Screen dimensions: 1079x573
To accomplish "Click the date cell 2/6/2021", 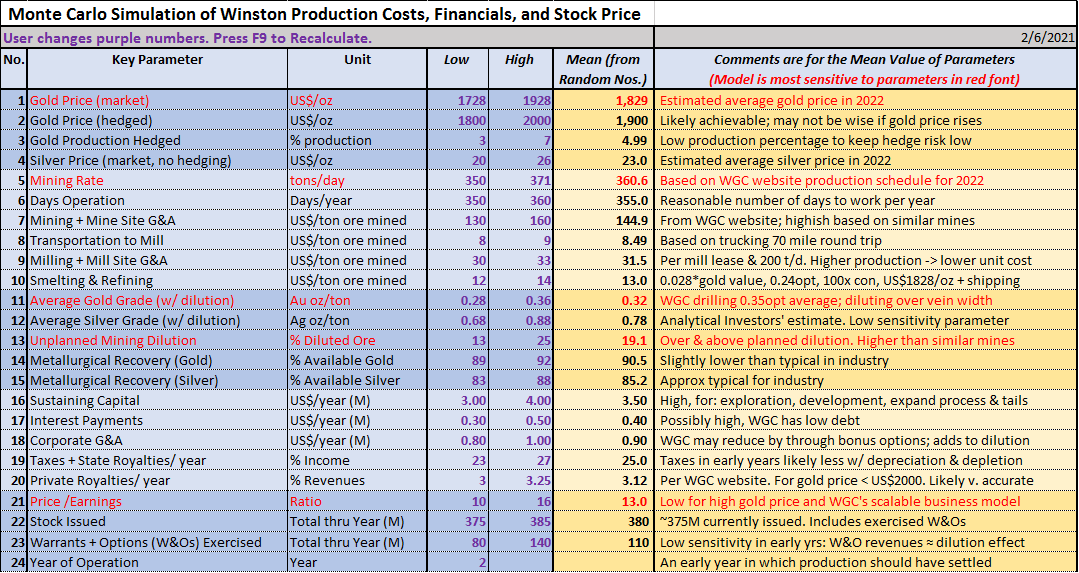I will pyautogui.click(x=866, y=38).
